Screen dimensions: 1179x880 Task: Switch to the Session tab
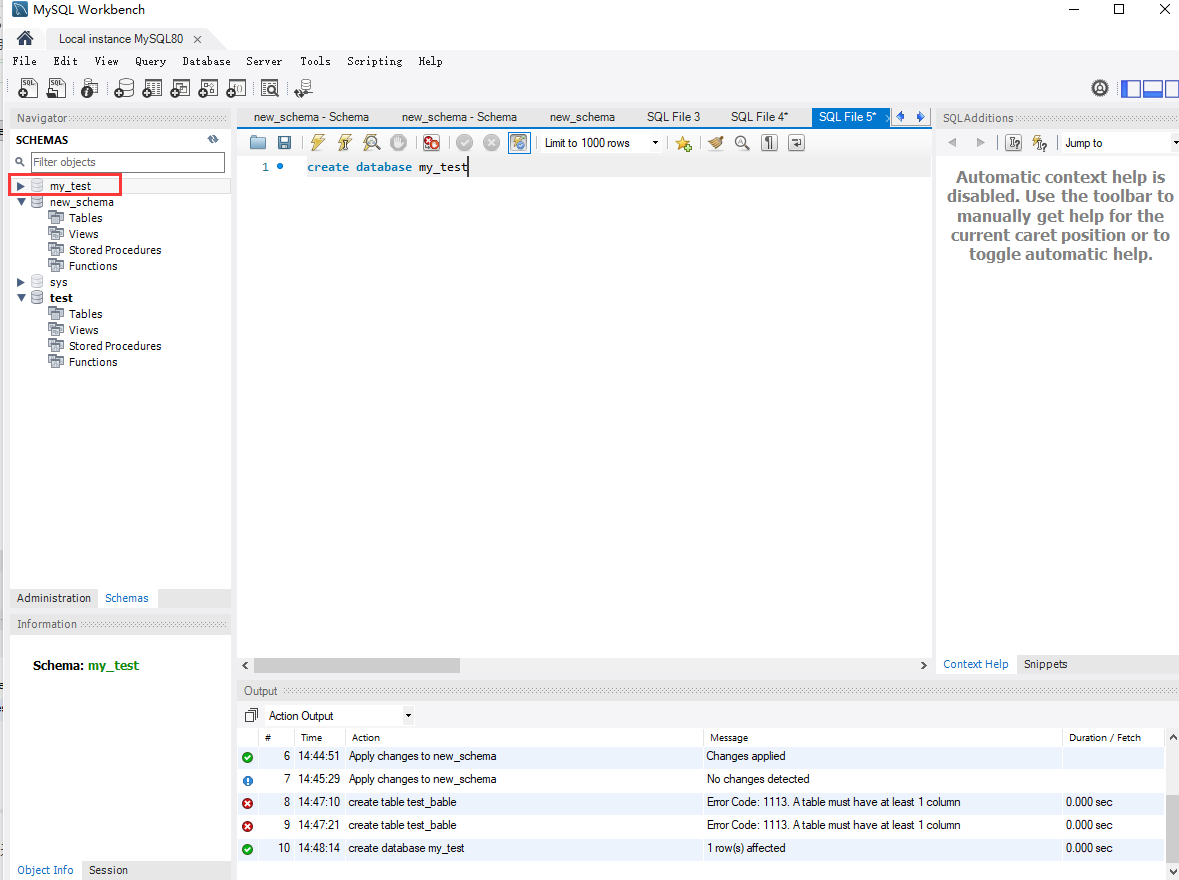click(x=108, y=870)
